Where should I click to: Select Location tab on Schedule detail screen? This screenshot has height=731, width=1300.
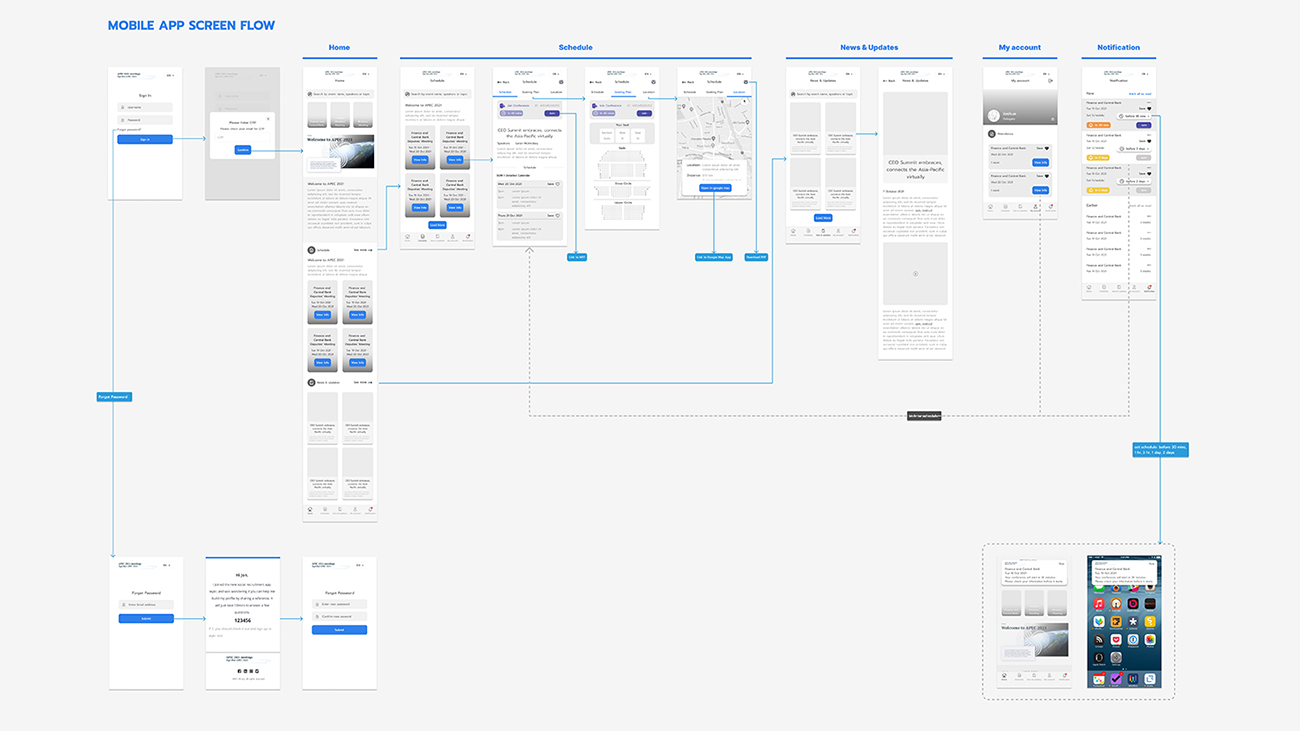[x=555, y=92]
